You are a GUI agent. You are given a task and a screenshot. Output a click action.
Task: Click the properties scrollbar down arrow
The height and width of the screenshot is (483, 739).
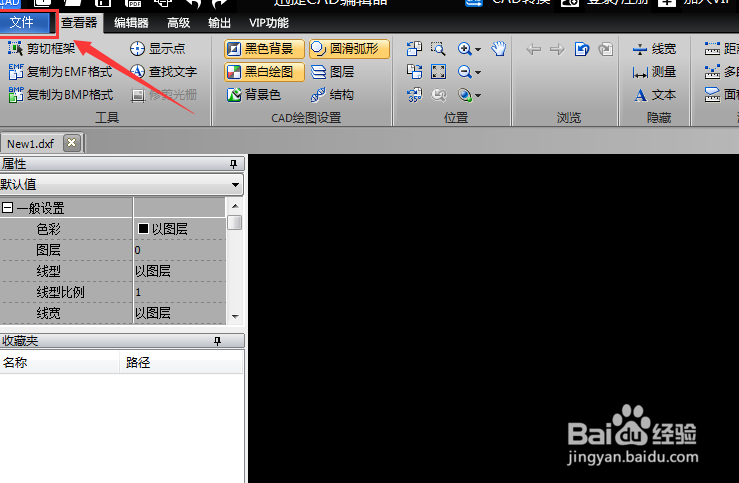tap(235, 317)
